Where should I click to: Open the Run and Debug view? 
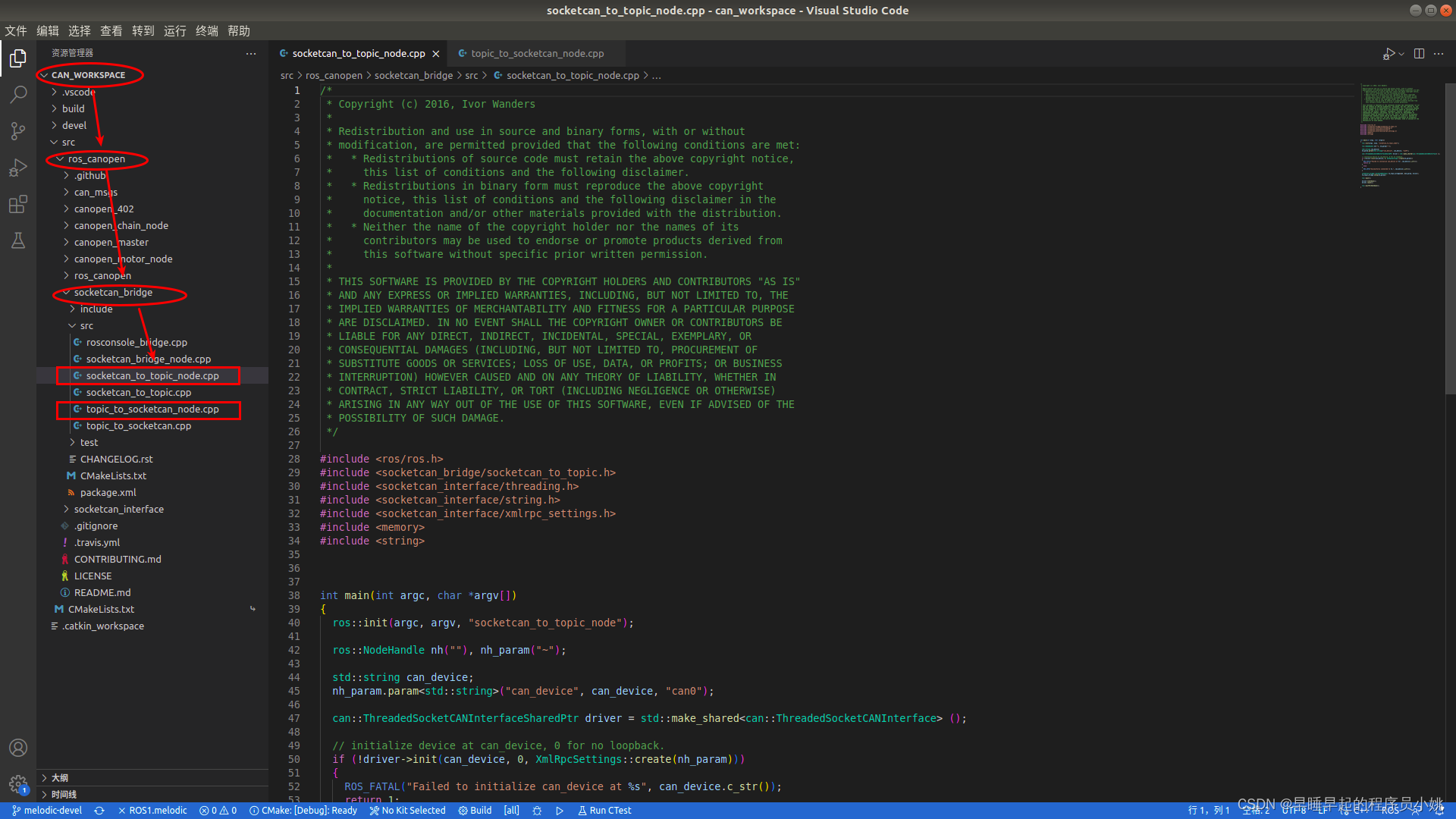[17, 167]
